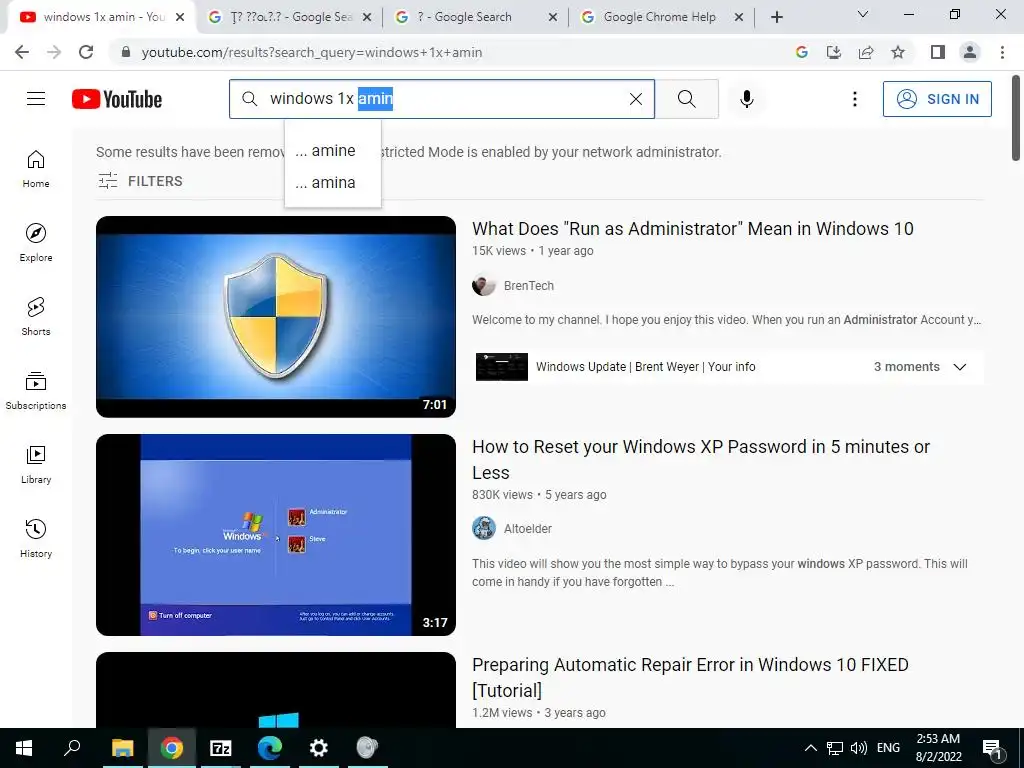1024x768 pixels.
Task: Open Microsoft Edge from taskbar
Action: click(269, 748)
